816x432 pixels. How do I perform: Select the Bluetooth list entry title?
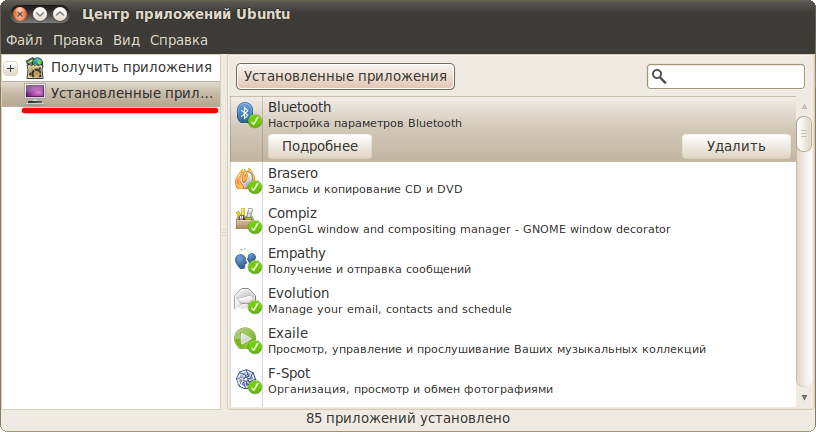(300, 107)
